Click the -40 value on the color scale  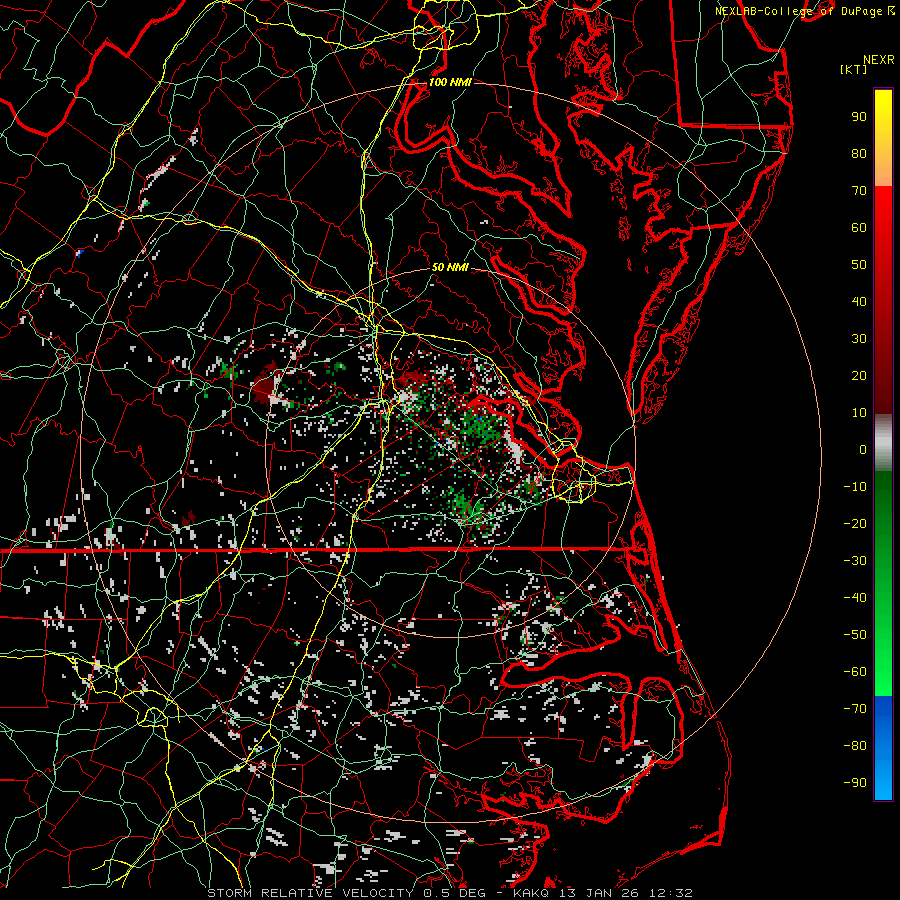[855, 598]
